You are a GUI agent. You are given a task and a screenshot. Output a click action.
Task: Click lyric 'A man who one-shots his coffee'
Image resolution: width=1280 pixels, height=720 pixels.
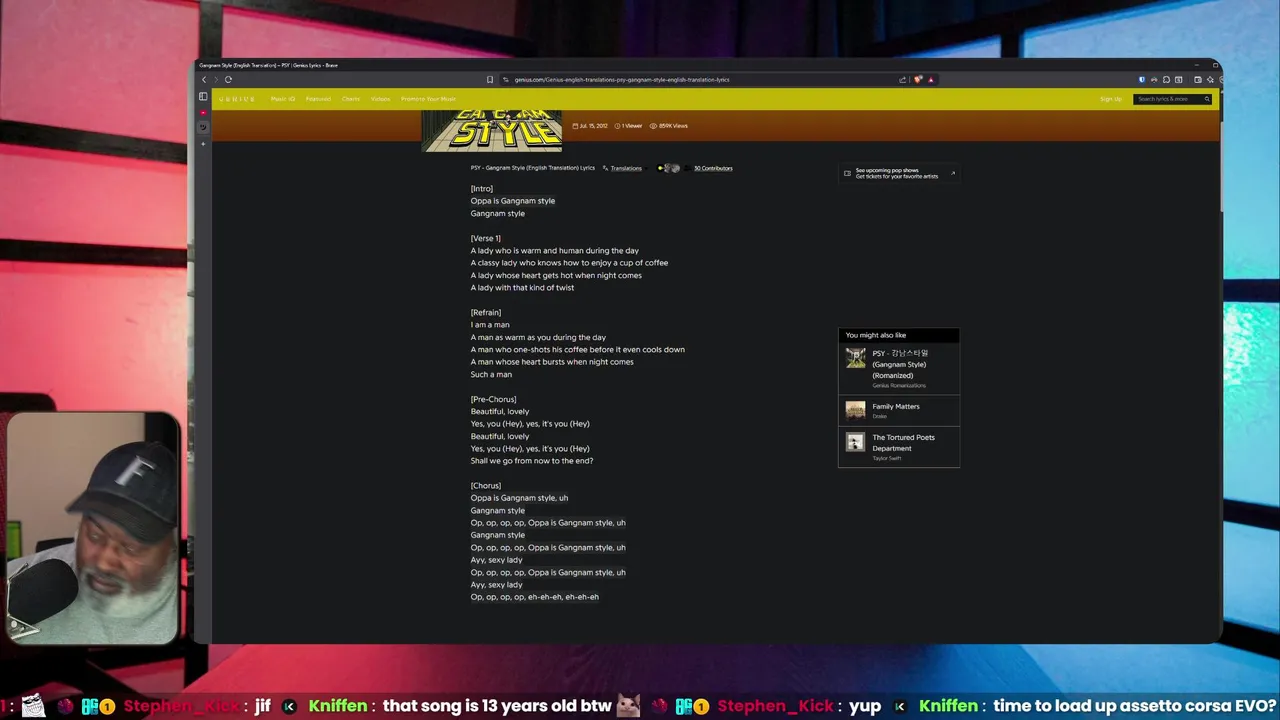click(578, 350)
